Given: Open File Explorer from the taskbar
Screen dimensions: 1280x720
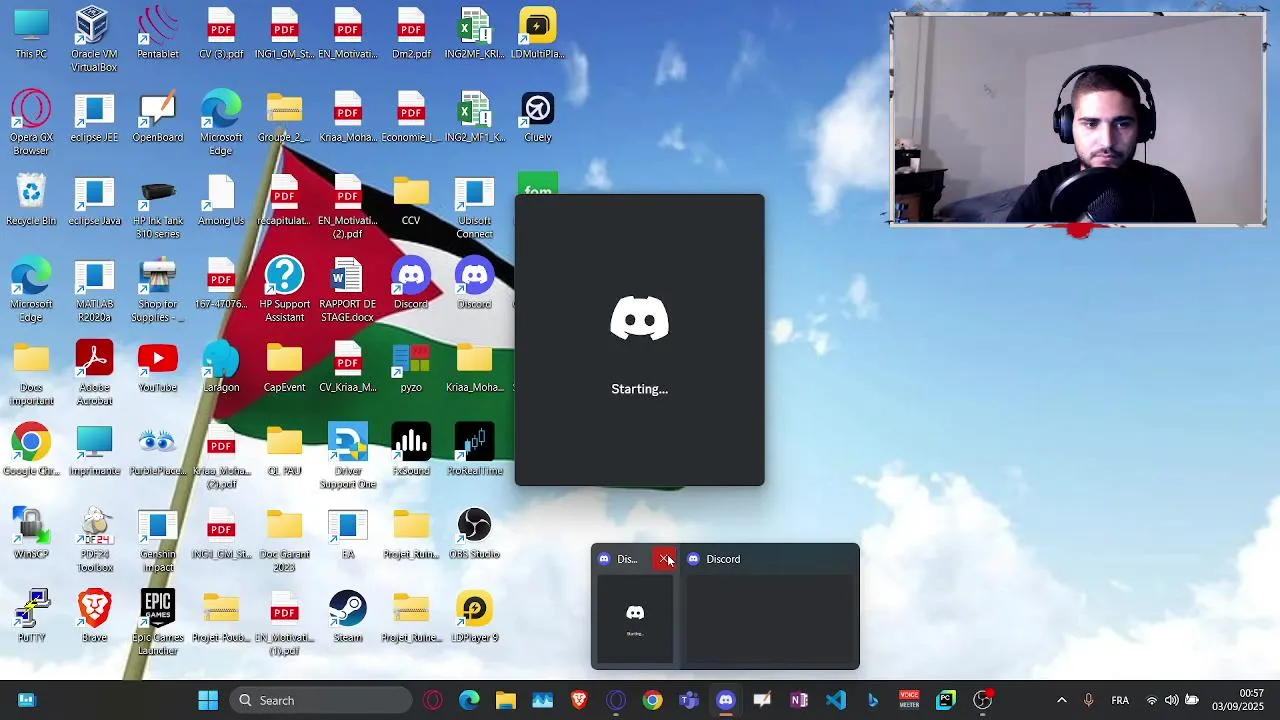Looking at the screenshot, I should click(x=506, y=700).
